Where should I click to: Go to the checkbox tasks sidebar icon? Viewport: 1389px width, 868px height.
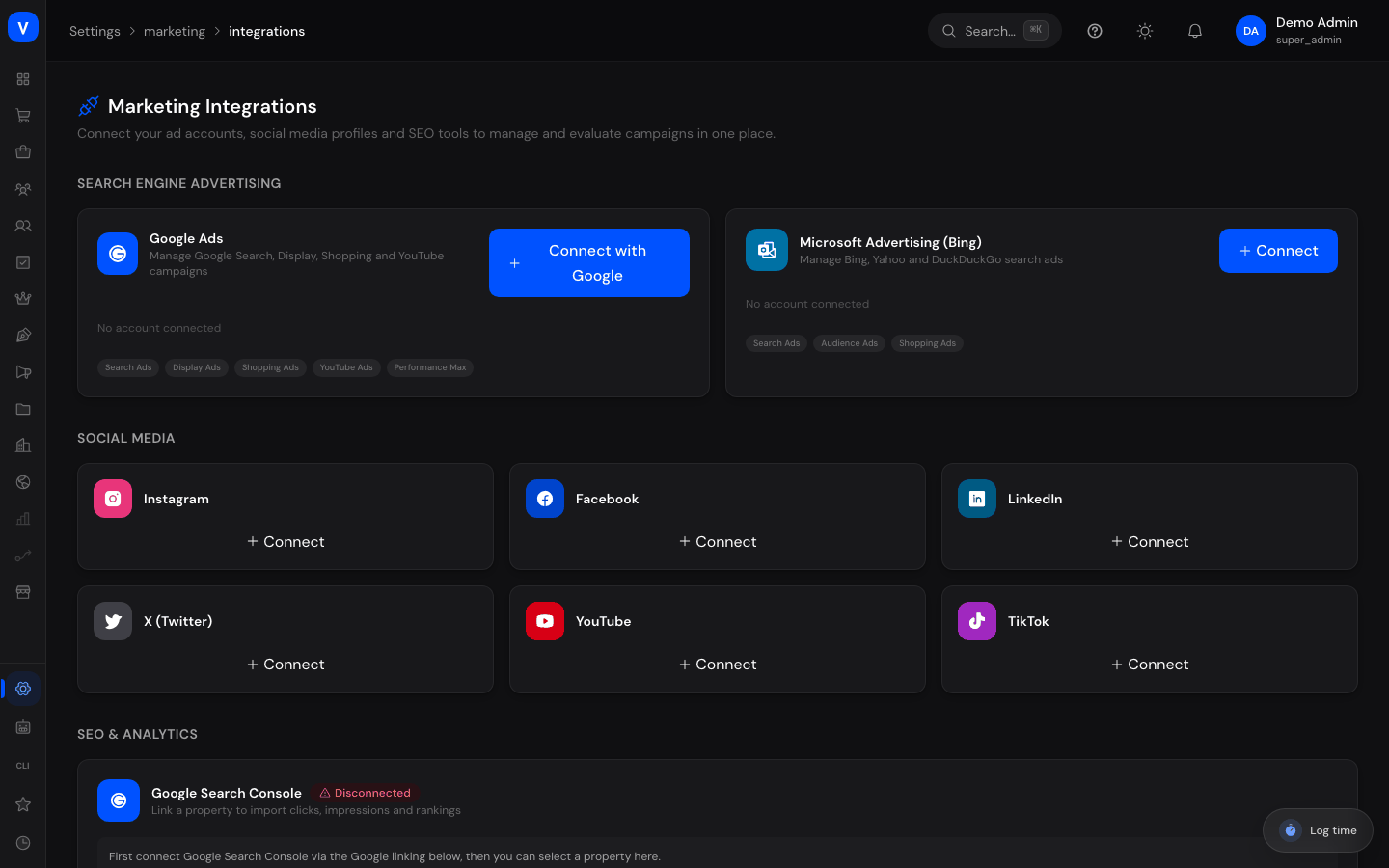click(x=23, y=262)
